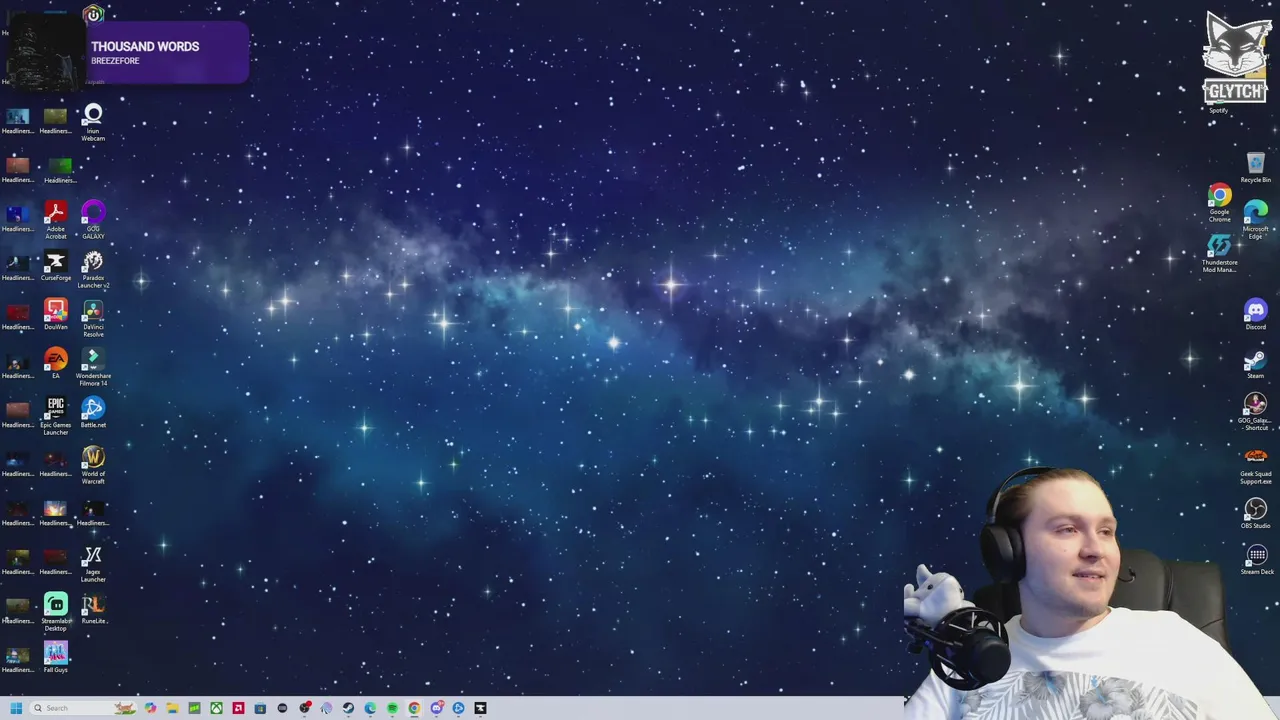Open the Iriun Webcam desktop shortcut

(x=93, y=122)
